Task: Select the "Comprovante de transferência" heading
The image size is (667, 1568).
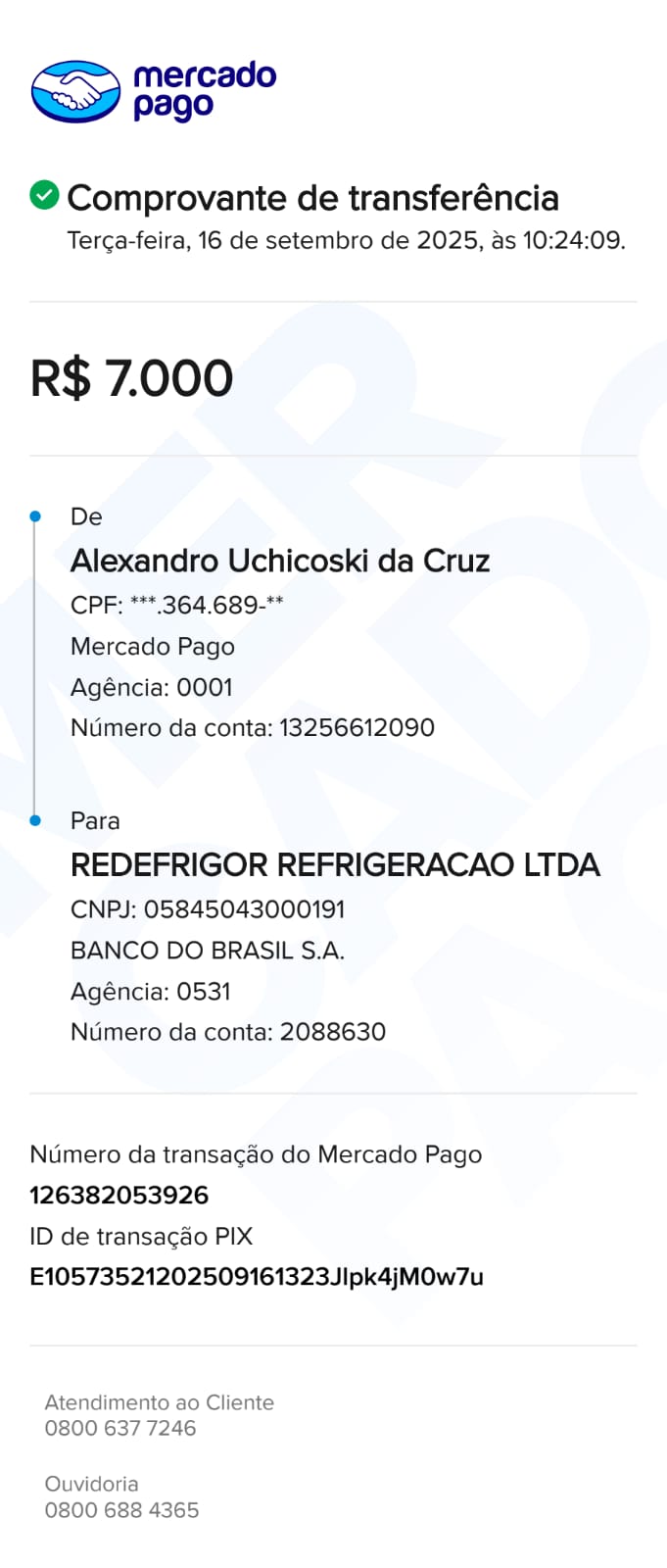Action: (x=312, y=198)
